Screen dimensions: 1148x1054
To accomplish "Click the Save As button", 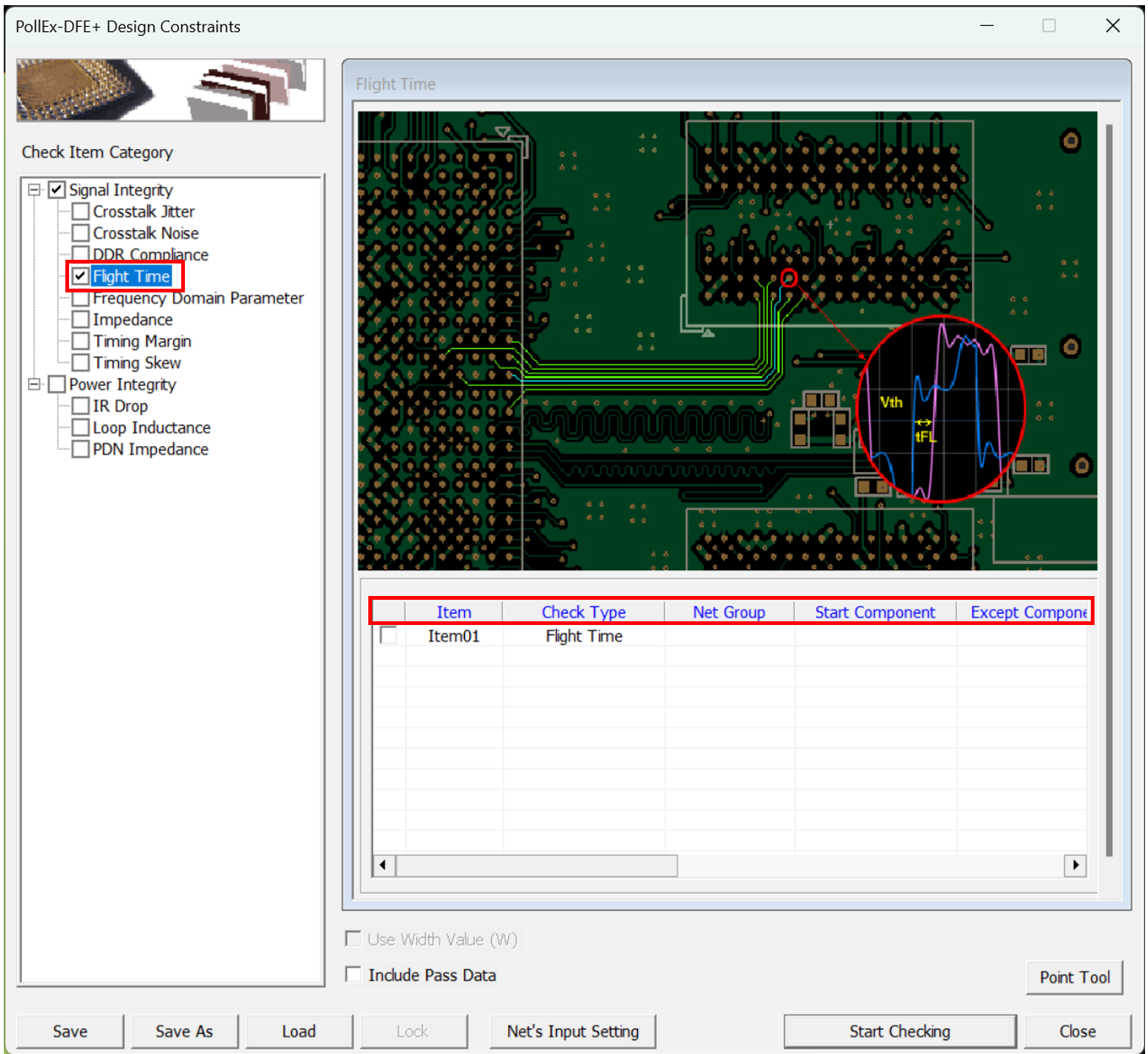I will [x=184, y=1031].
